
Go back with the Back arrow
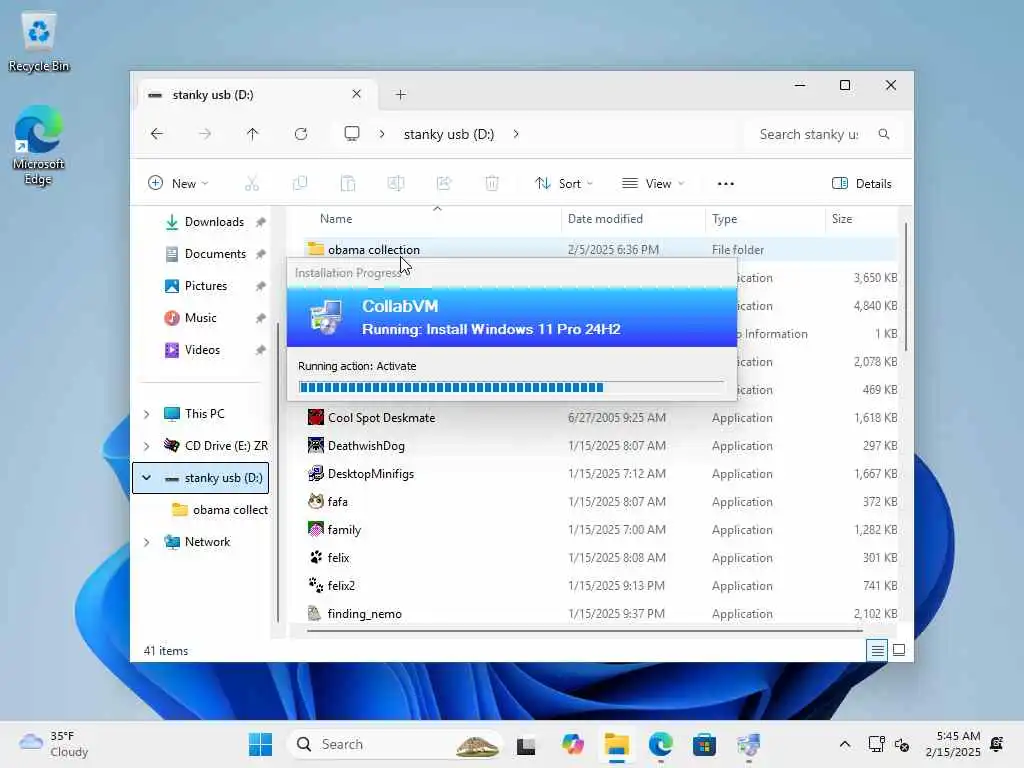coord(157,134)
